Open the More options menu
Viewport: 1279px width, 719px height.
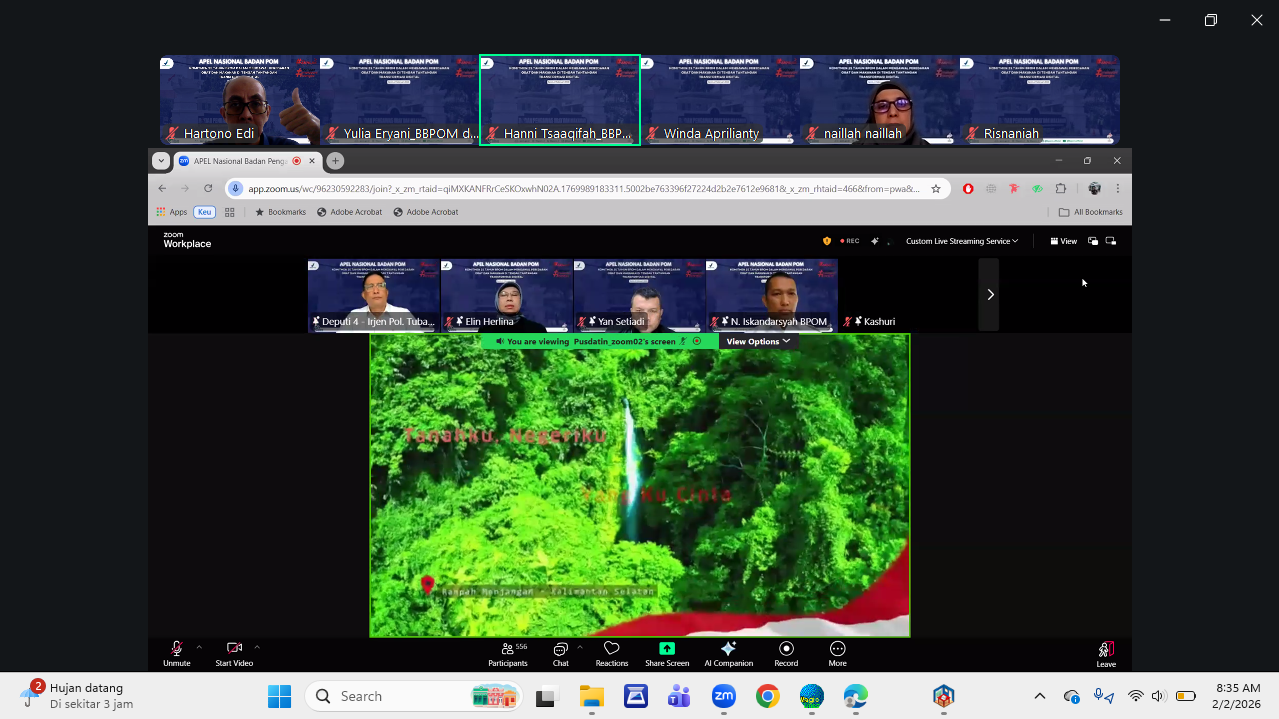(x=837, y=649)
